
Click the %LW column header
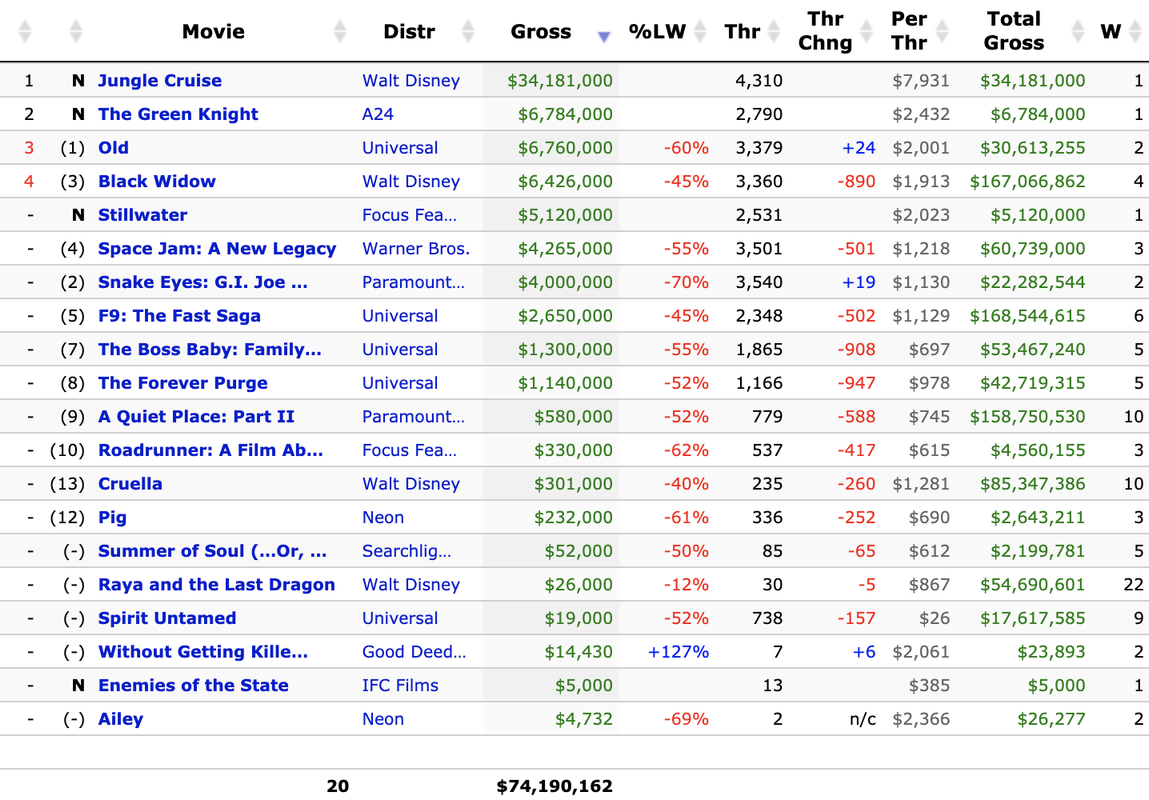click(657, 32)
